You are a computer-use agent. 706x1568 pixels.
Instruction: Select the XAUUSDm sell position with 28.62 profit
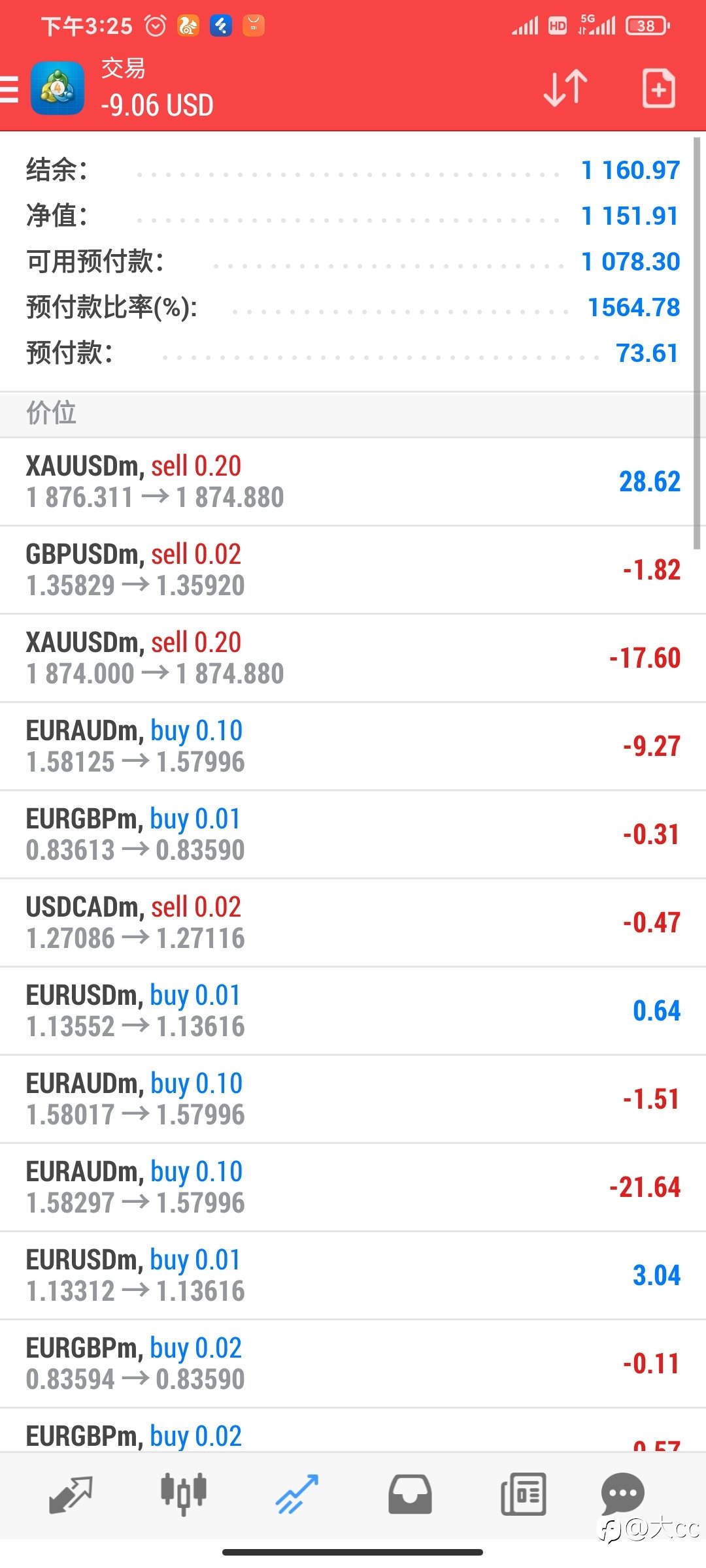click(353, 482)
